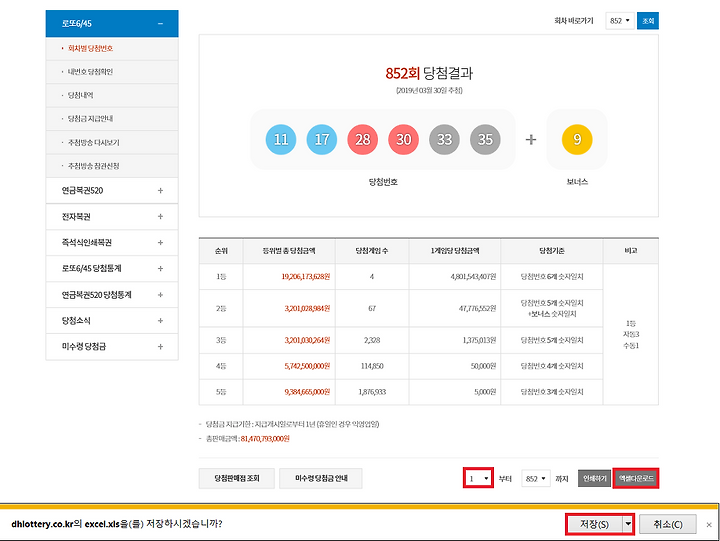This screenshot has height=541, width=720.
Task: Select 4등 winner count 114,850
Action: pyautogui.click(x=372, y=366)
